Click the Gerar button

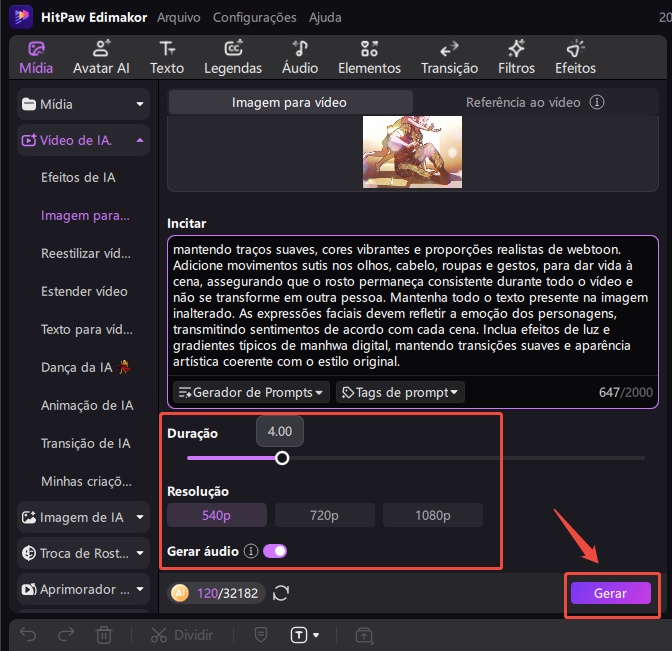coord(610,593)
